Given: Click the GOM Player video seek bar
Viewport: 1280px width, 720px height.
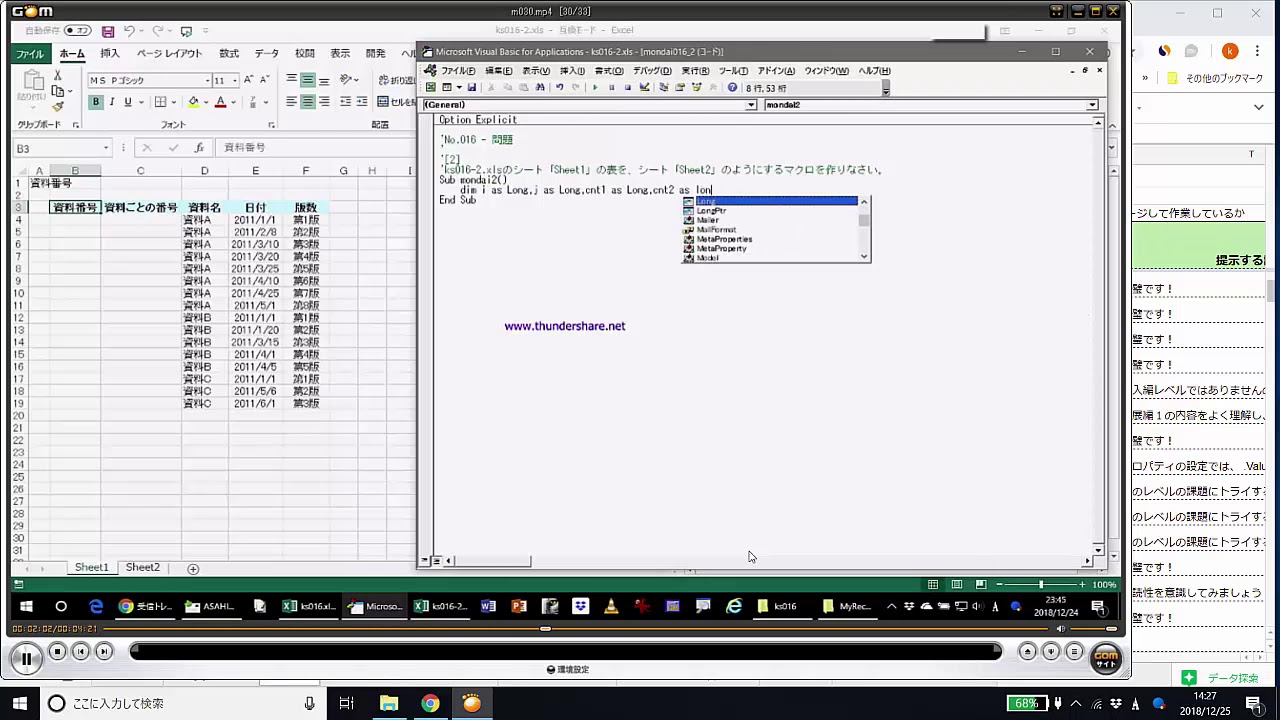Looking at the screenshot, I should coord(545,629).
